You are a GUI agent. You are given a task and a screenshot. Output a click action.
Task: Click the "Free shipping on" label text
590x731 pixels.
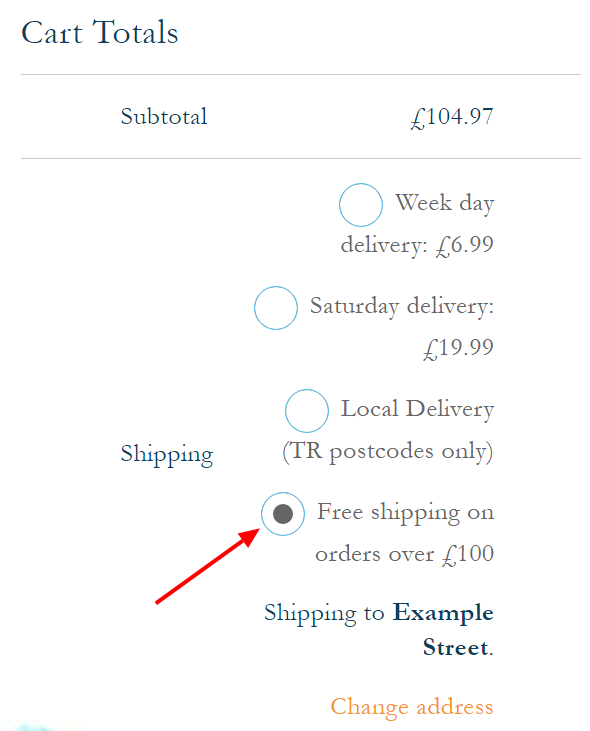[x=405, y=512]
